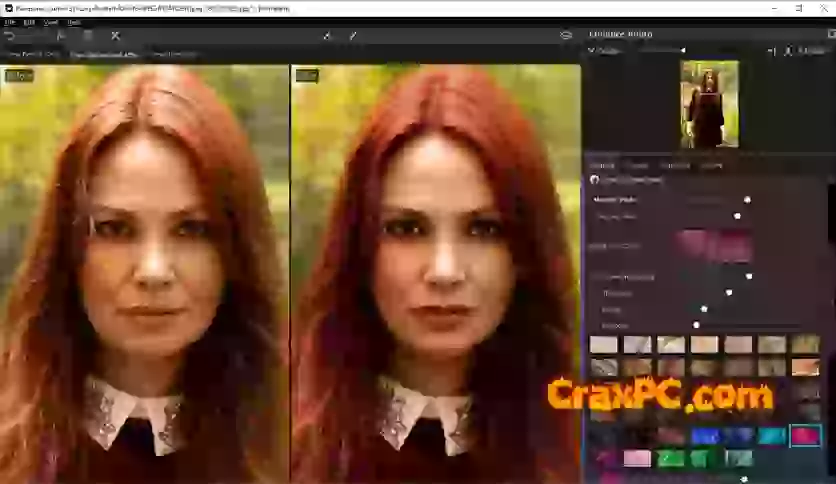Select the bright green hair color swatch
The width and height of the screenshot is (836, 484).
(671, 458)
